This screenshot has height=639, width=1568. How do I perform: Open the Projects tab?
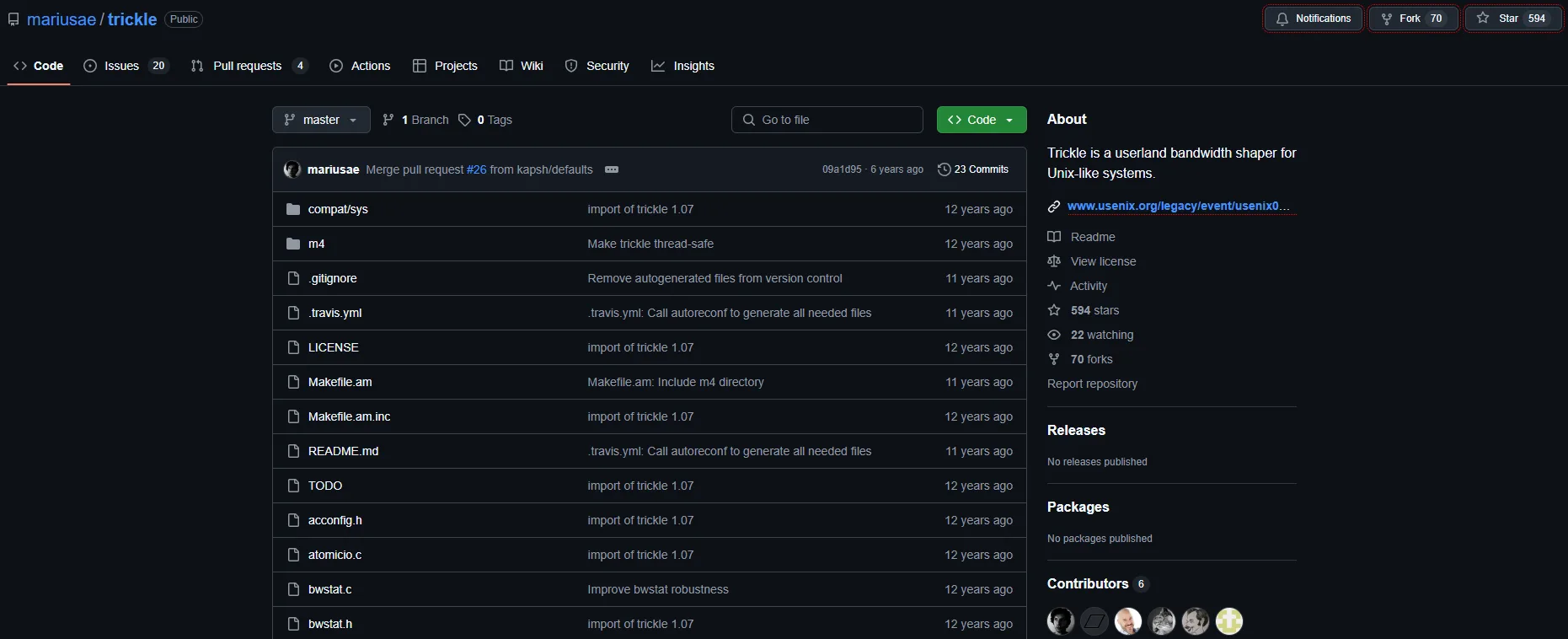[x=445, y=66]
